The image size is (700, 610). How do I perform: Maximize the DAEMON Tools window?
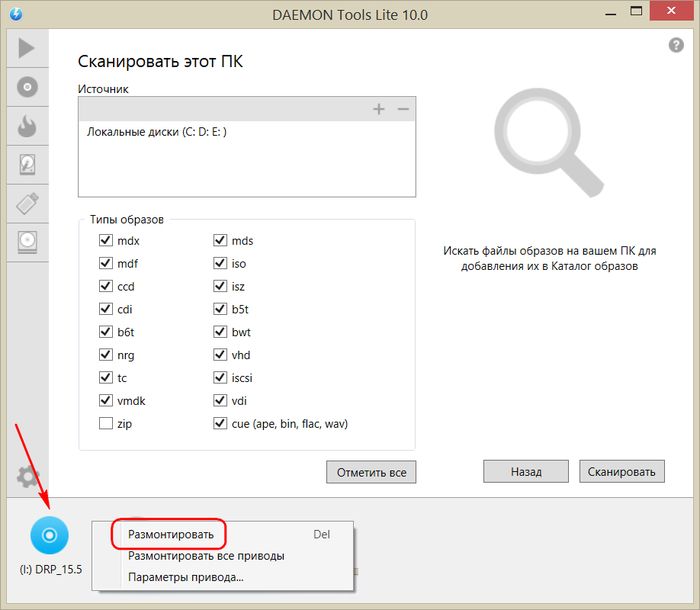[x=636, y=12]
